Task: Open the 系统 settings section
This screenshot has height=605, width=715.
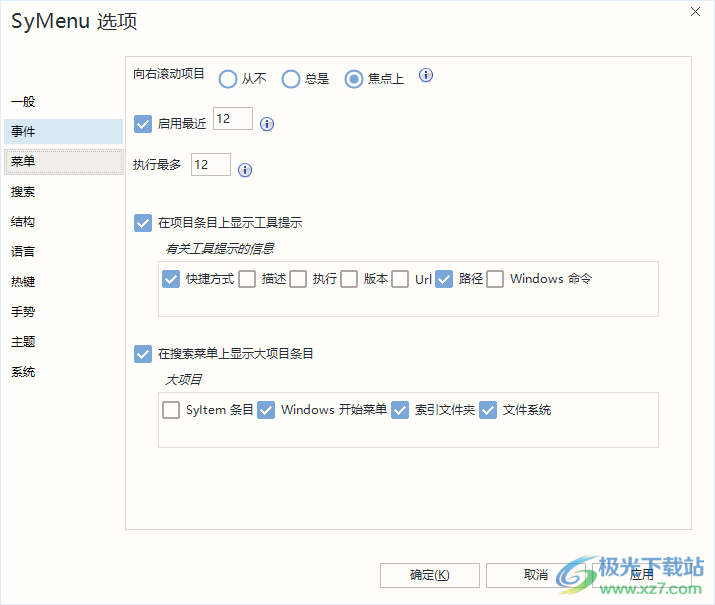Action: point(63,372)
